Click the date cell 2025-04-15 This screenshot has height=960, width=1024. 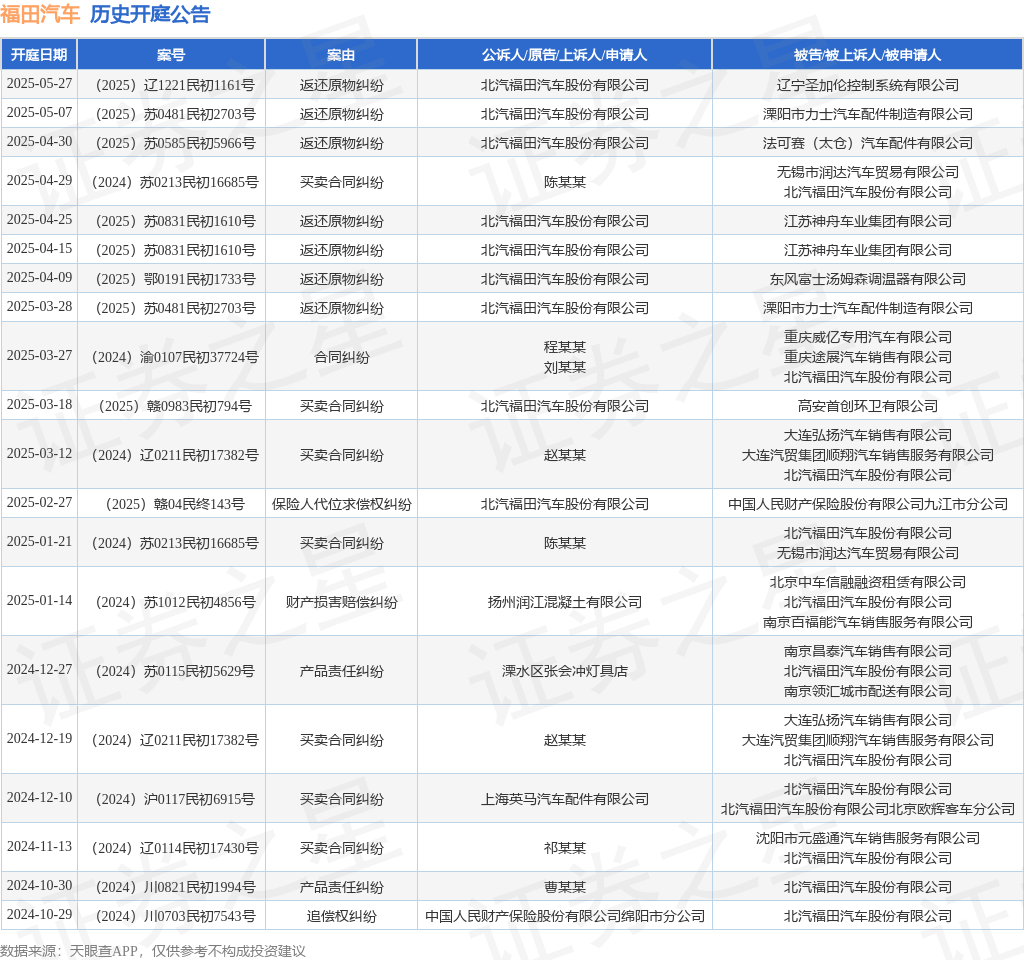click(x=39, y=249)
